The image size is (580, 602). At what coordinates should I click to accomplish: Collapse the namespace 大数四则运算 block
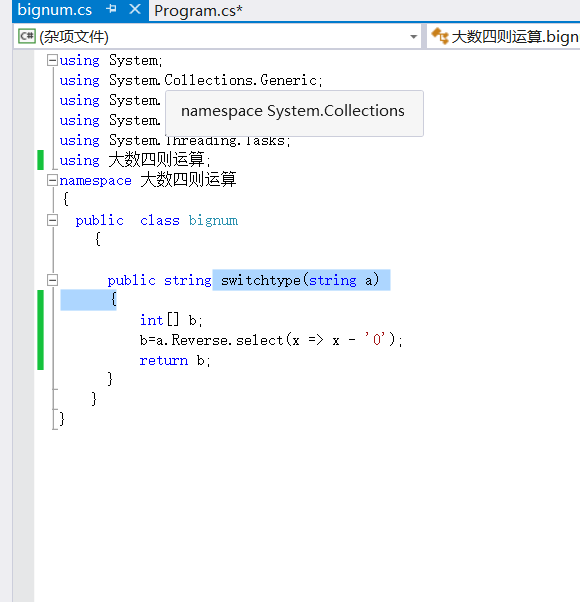(x=52, y=180)
